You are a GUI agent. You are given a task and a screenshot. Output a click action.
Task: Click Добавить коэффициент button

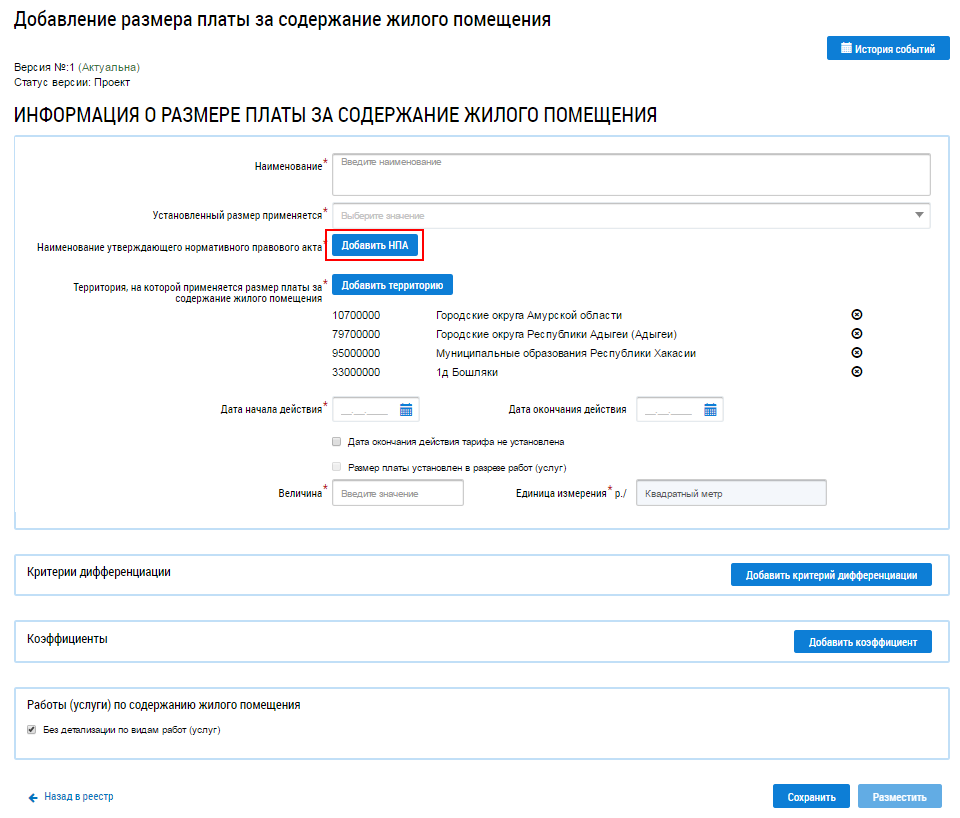click(863, 642)
